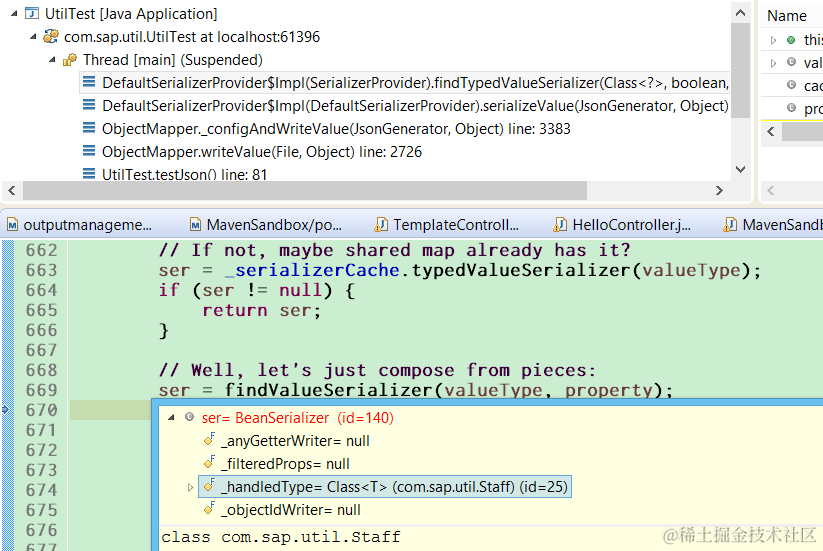Select the _objectIdWriter= null field
This screenshot has width=823, height=551.
(x=293, y=510)
